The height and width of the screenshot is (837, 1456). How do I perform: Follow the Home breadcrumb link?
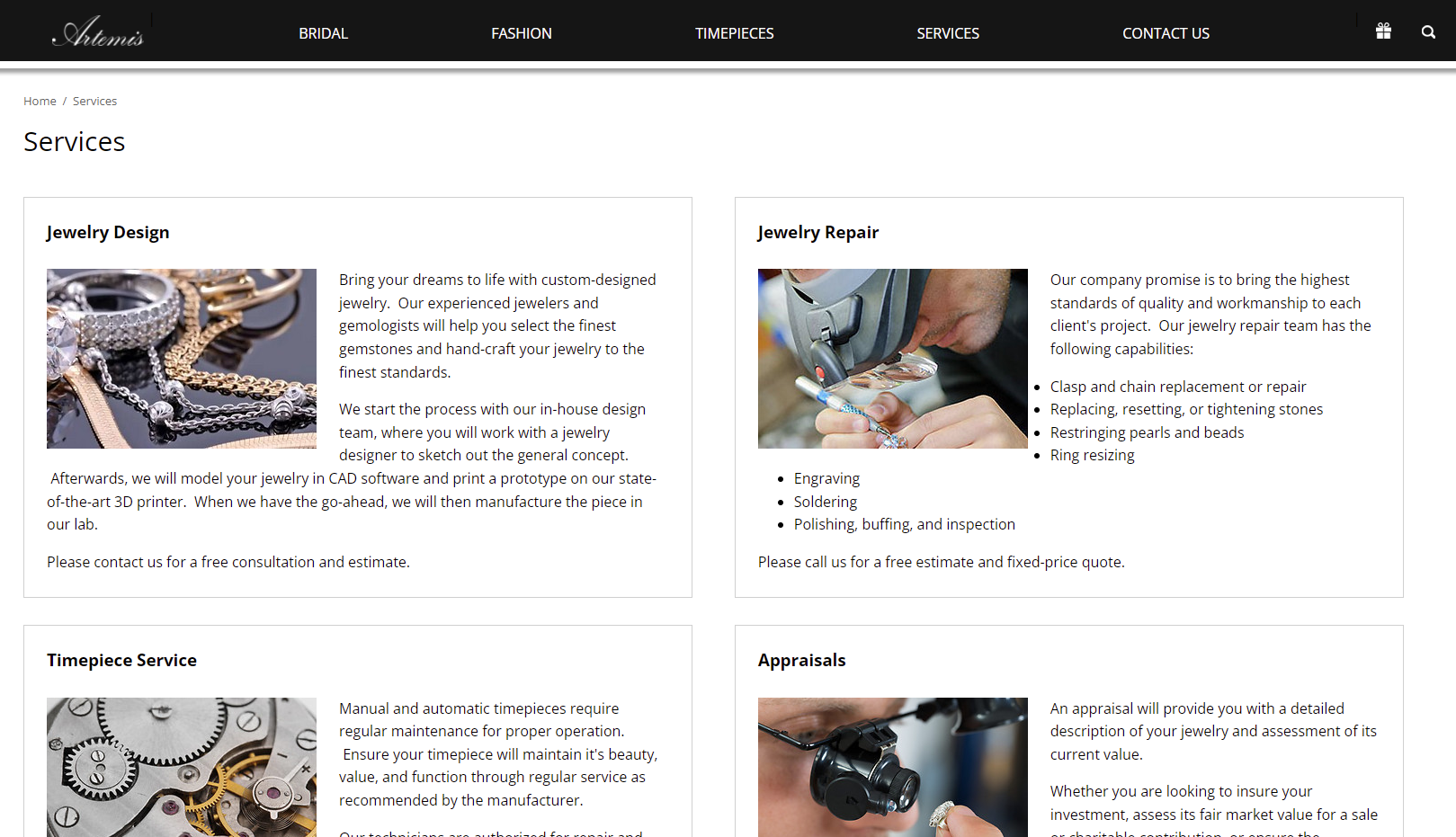coord(40,101)
